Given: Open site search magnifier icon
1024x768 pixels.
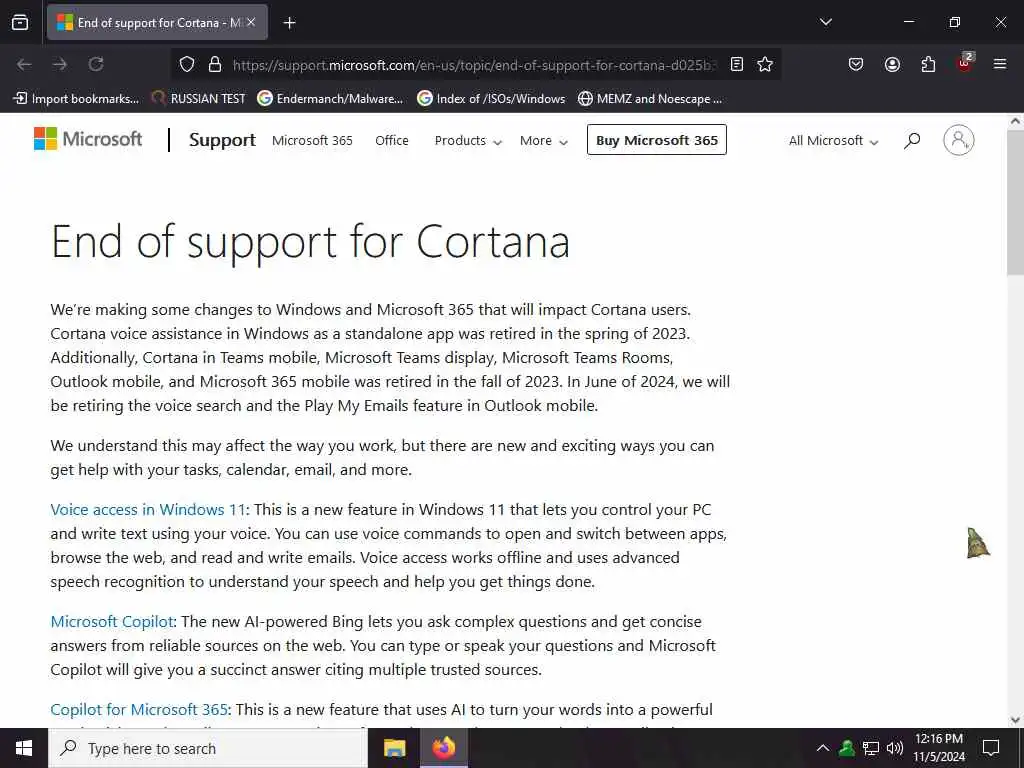Looking at the screenshot, I should click(912, 140).
